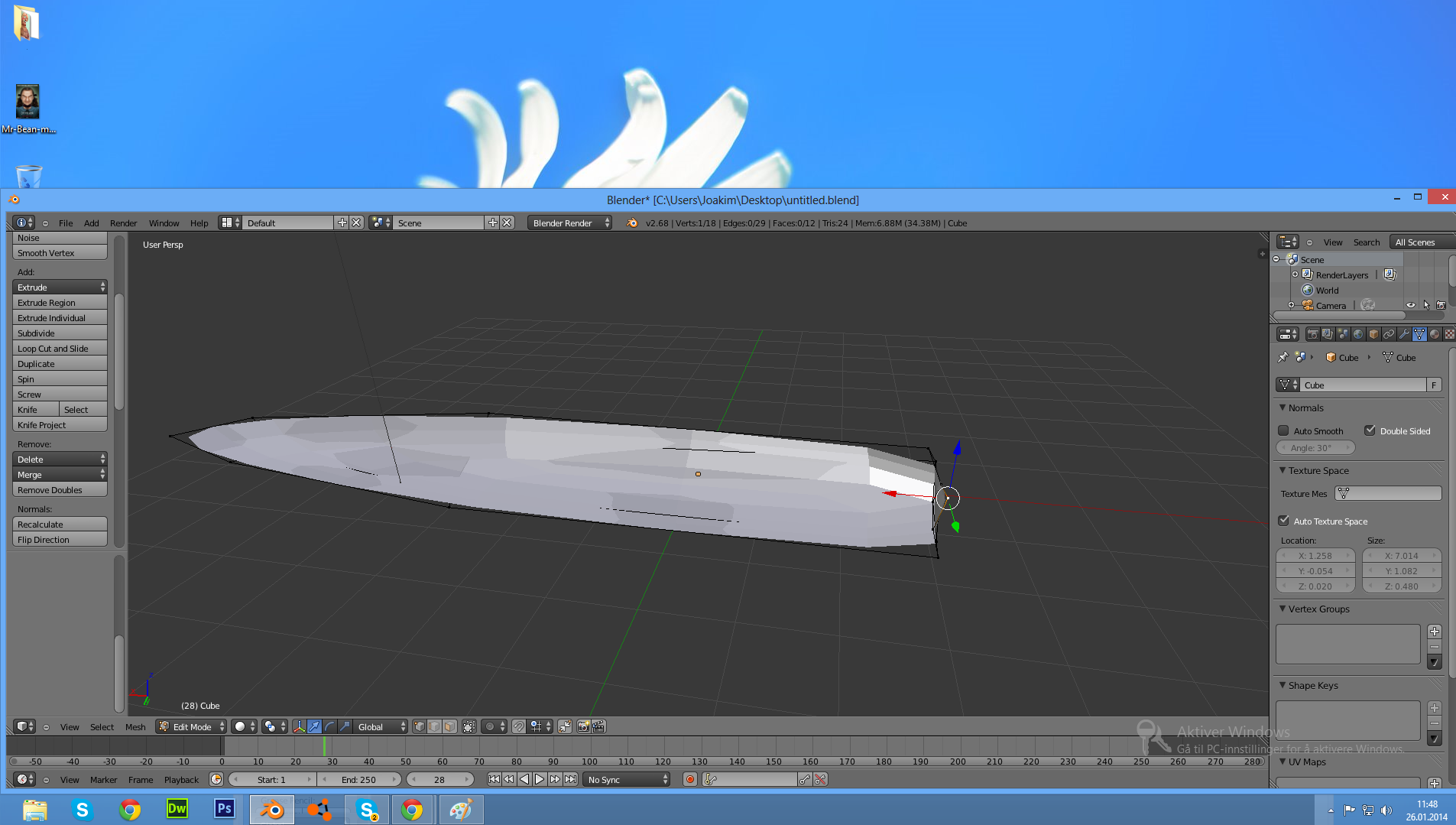Toggle Auto Smooth checkbox
1456x825 pixels.
[x=1284, y=430]
